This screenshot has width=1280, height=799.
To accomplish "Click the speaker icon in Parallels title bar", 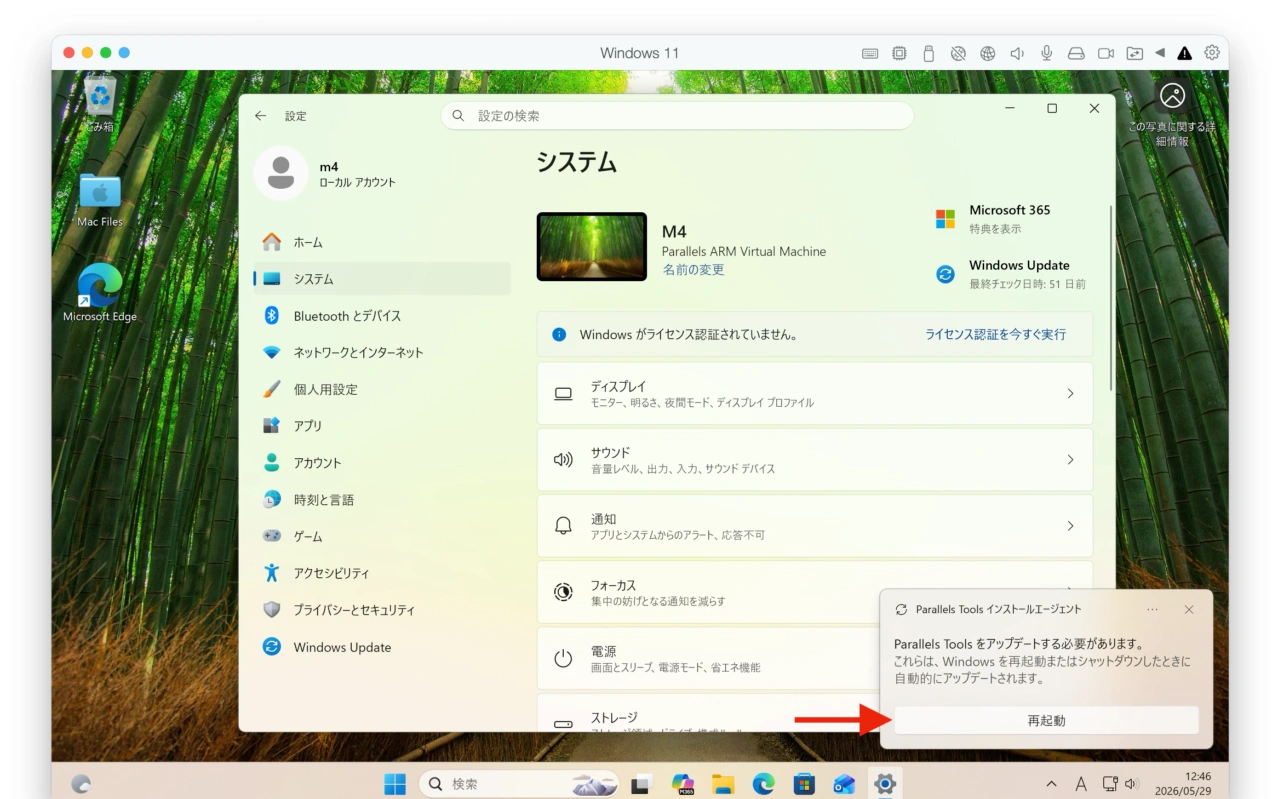I will (x=1017, y=53).
